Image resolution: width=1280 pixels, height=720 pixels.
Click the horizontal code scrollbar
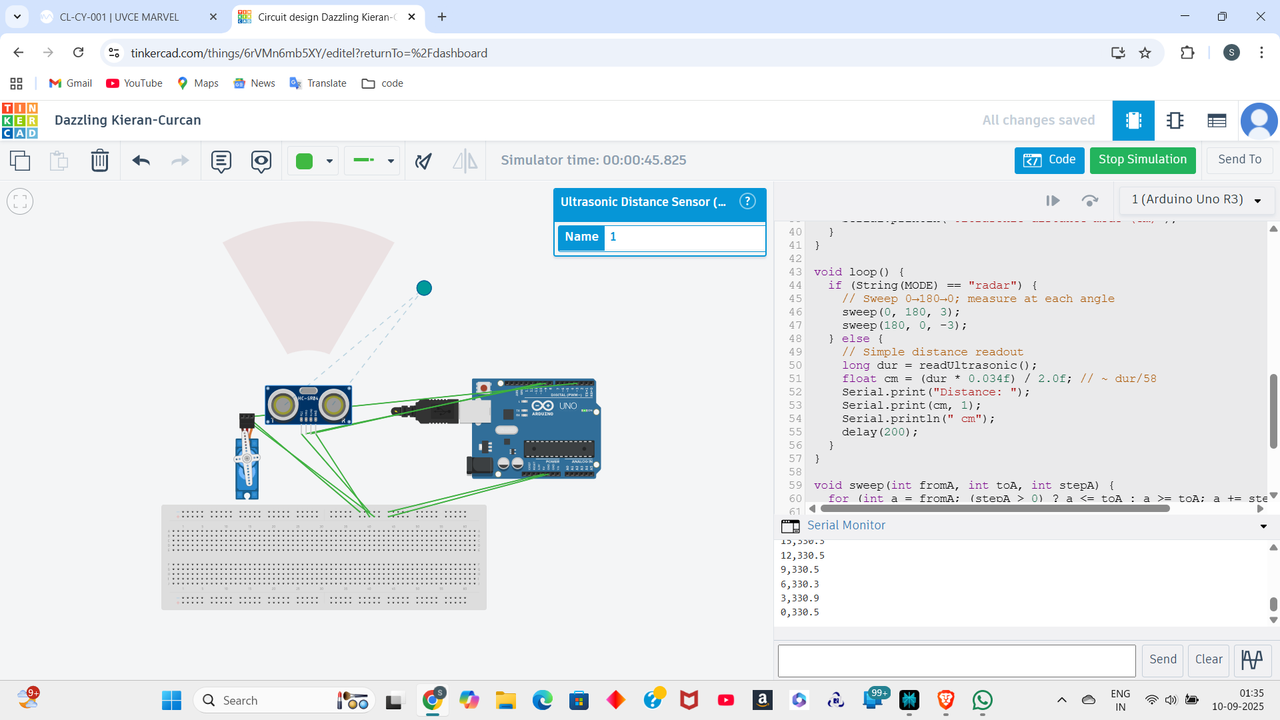pos(994,508)
